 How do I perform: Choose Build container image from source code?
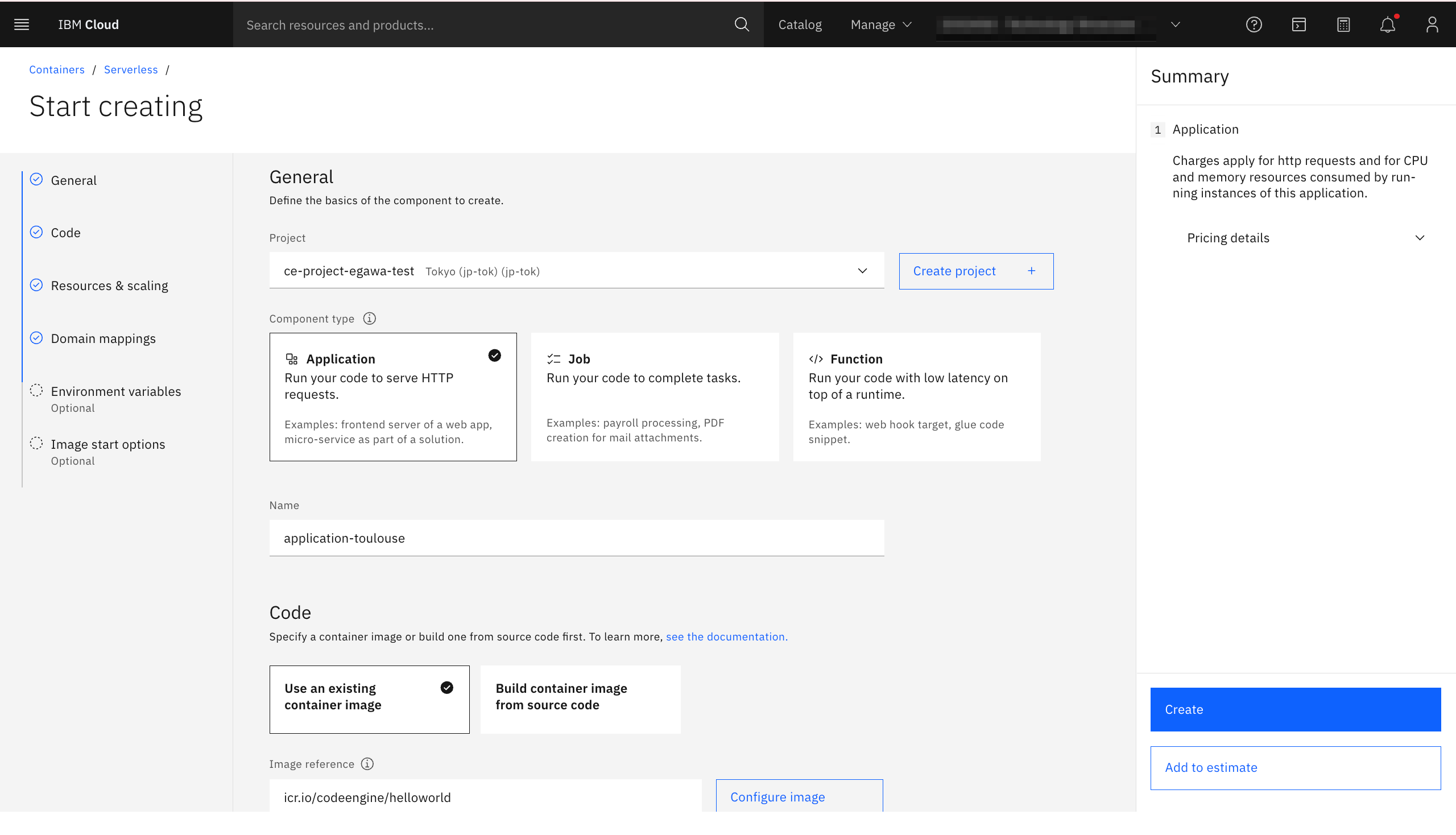coord(580,698)
